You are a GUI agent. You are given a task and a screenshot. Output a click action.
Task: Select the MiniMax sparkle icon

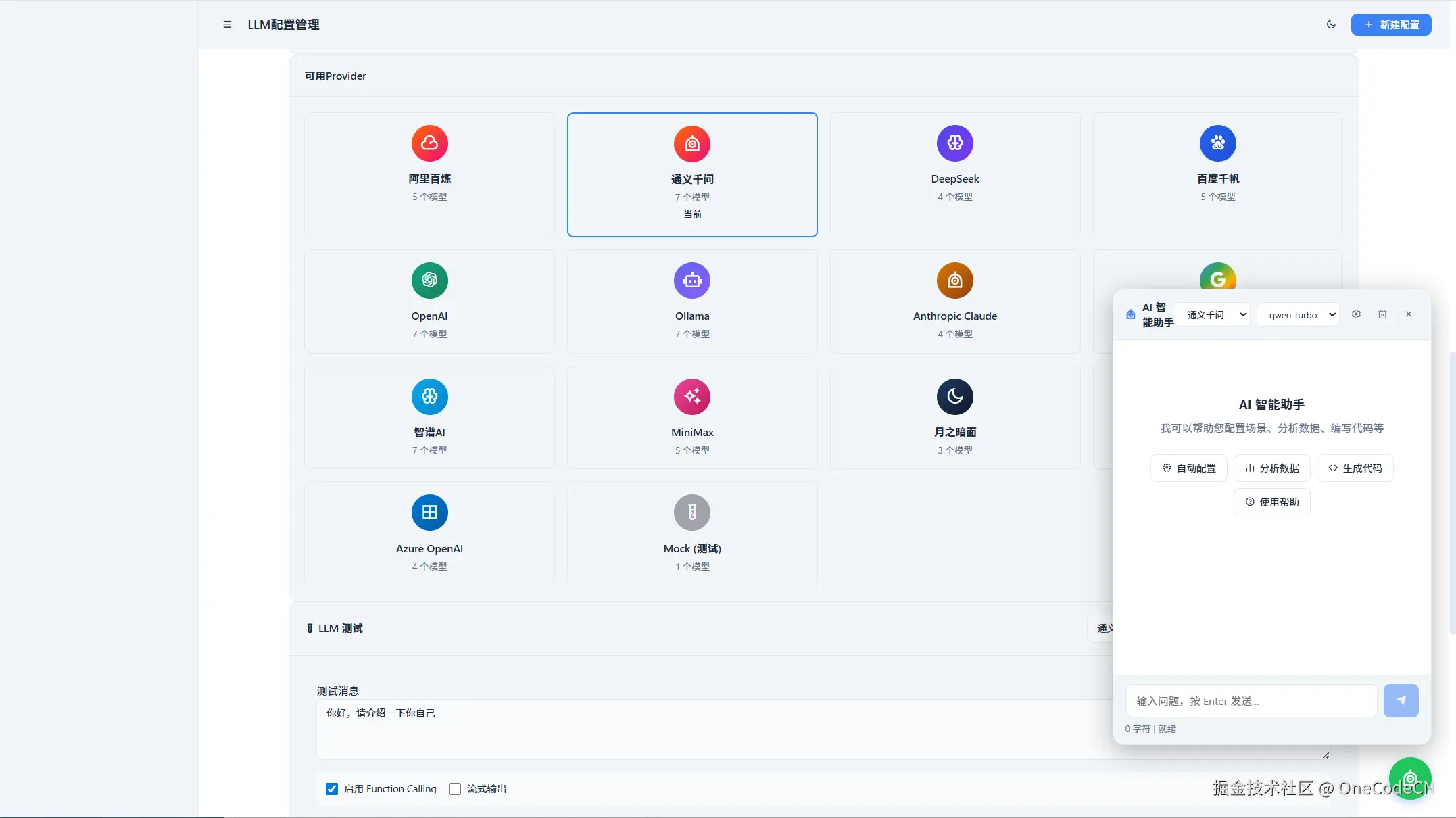coord(691,397)
